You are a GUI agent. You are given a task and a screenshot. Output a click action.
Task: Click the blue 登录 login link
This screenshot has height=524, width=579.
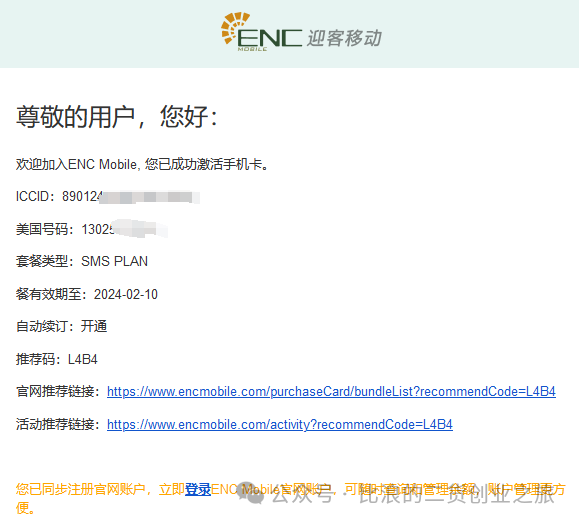tap(198, 489)
